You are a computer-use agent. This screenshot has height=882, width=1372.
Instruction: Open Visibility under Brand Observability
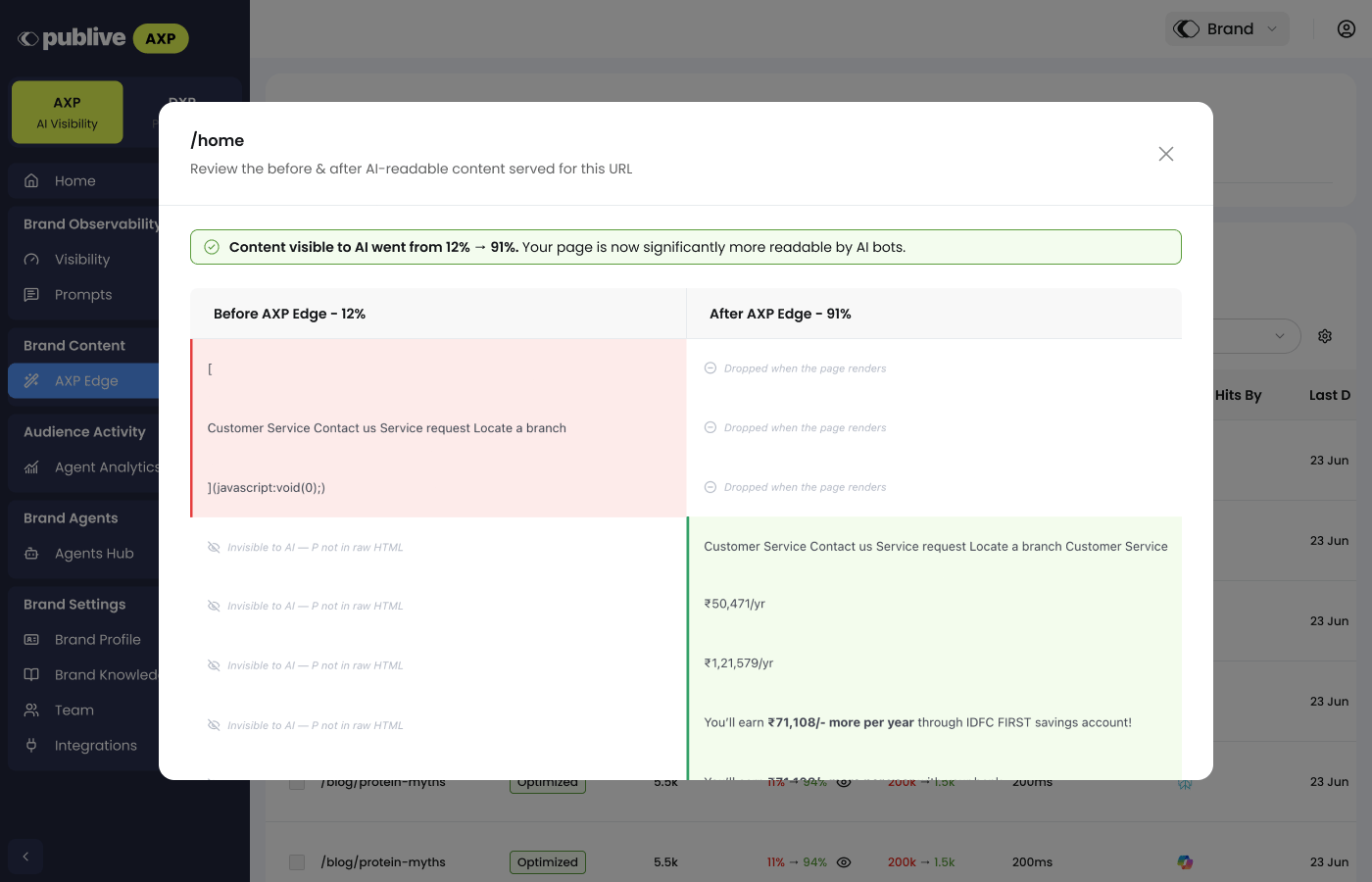tap(84, 260)
